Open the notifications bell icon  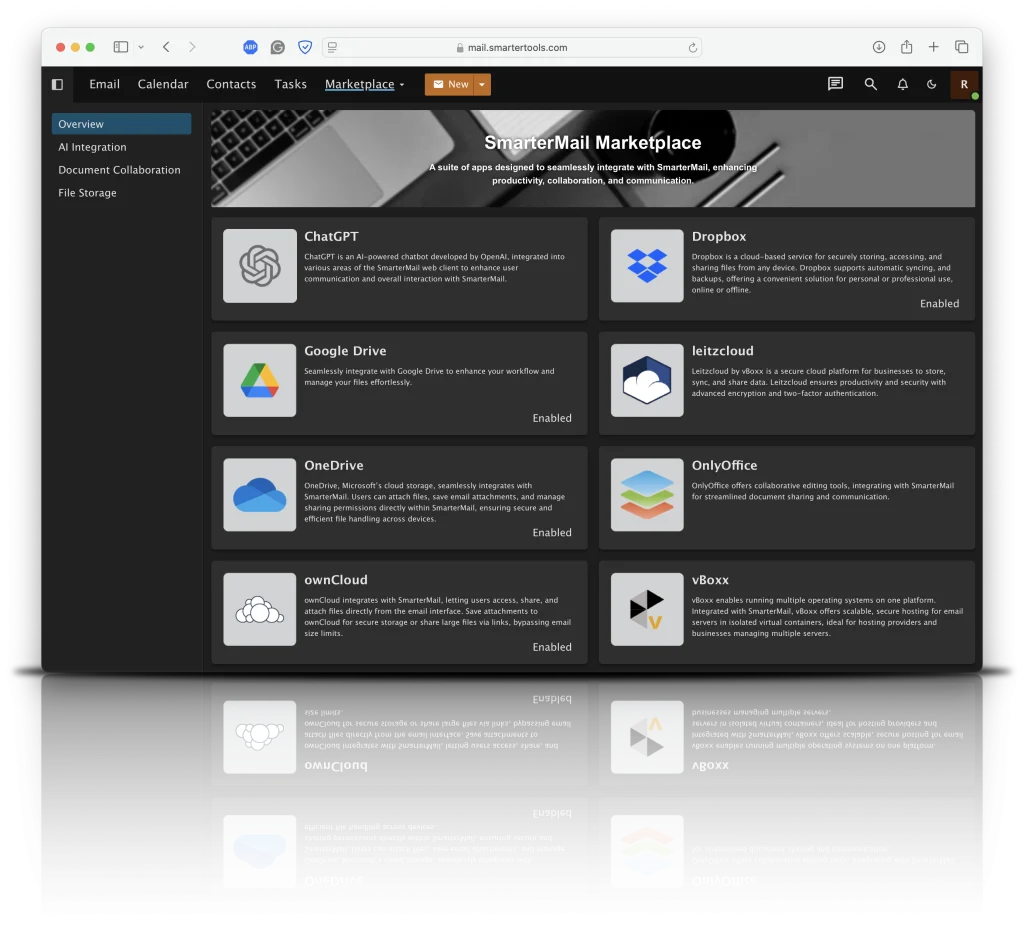(903, 84)
